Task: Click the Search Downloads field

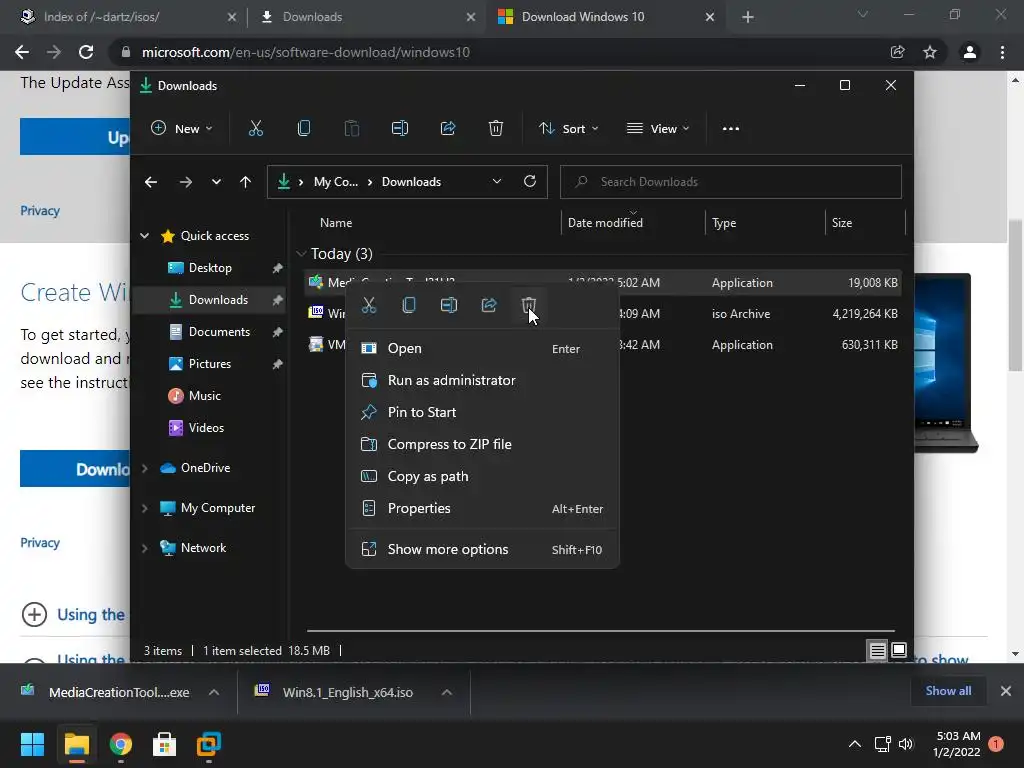Action: [x=731, y=182]
